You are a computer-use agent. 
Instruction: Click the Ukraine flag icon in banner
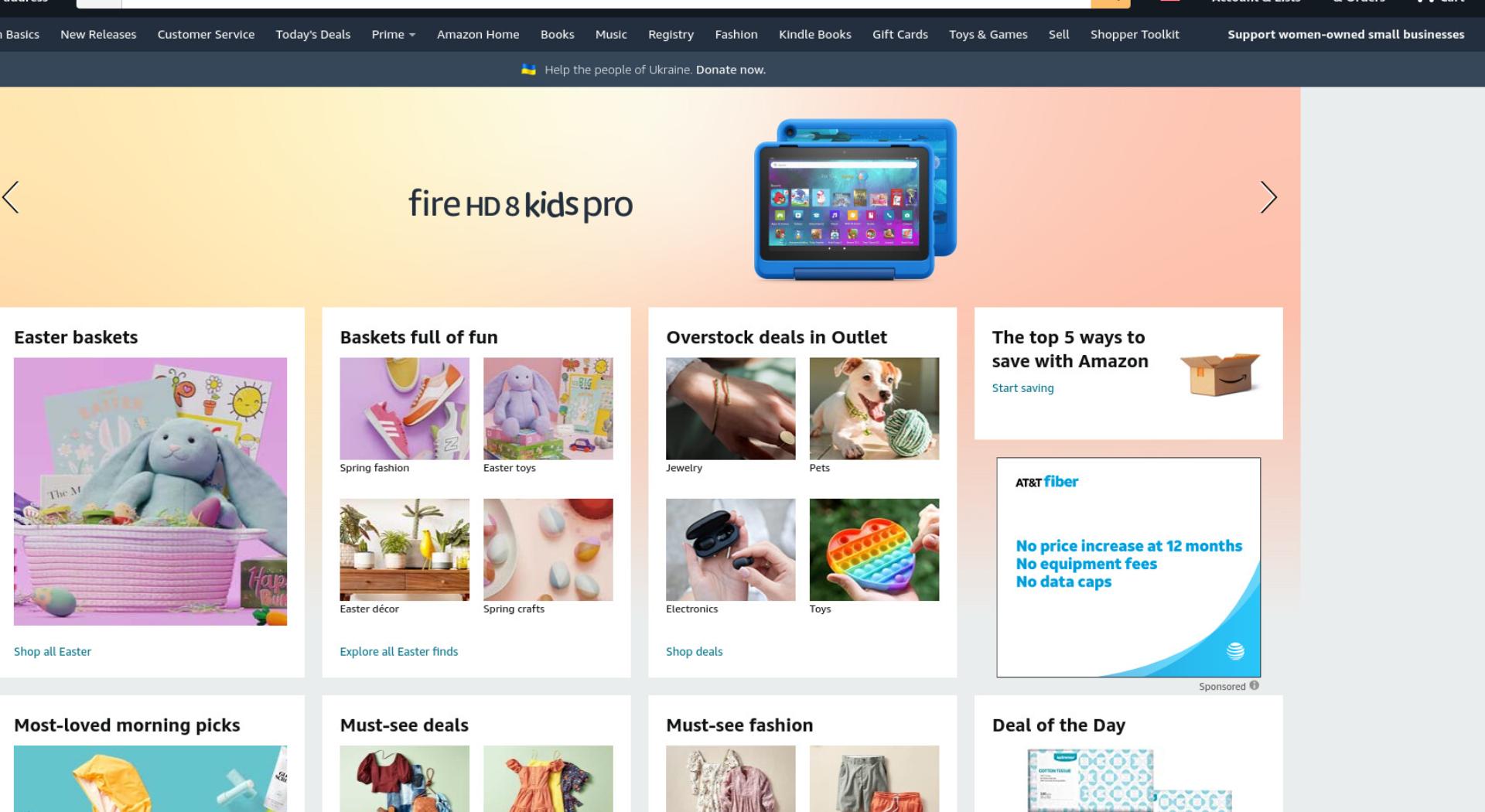[528, 70]
